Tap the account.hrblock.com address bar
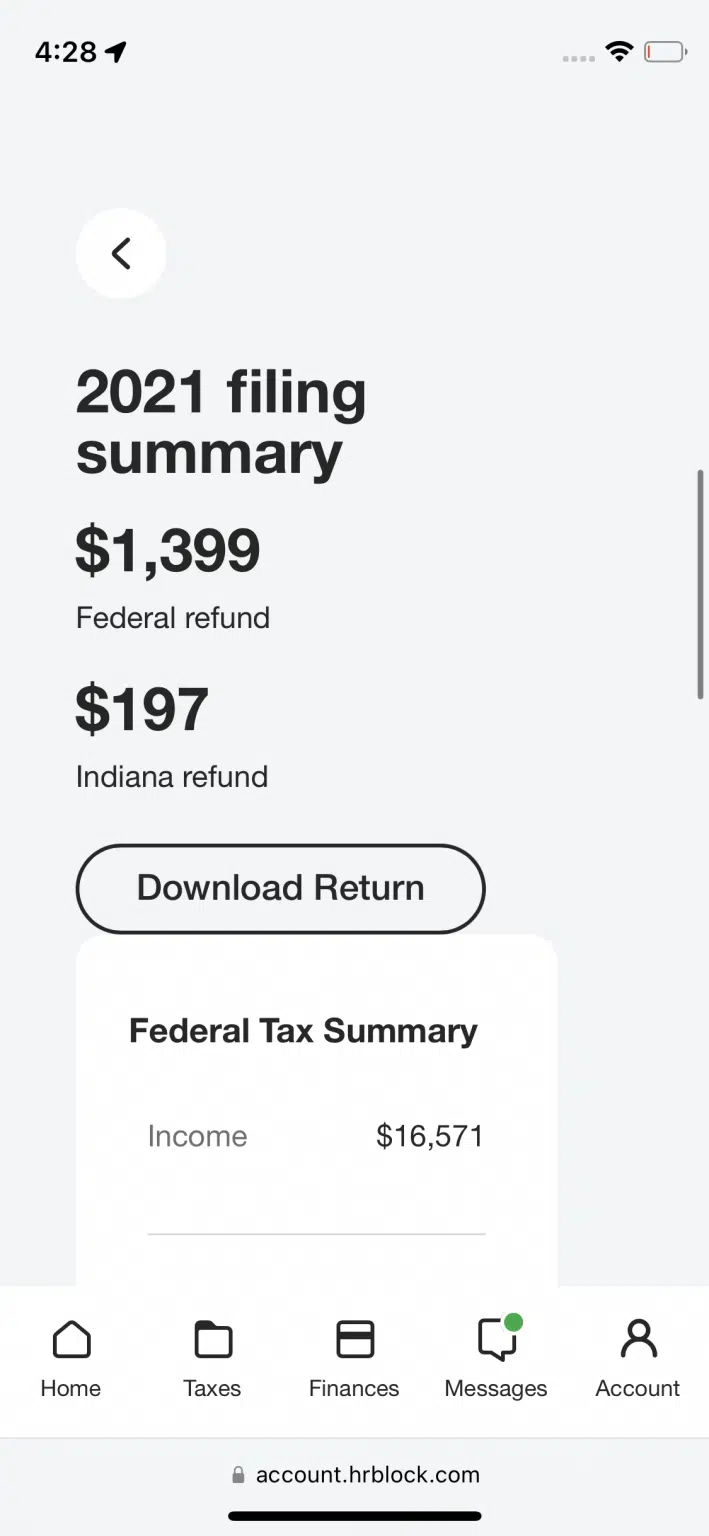 coord(367,1474)
